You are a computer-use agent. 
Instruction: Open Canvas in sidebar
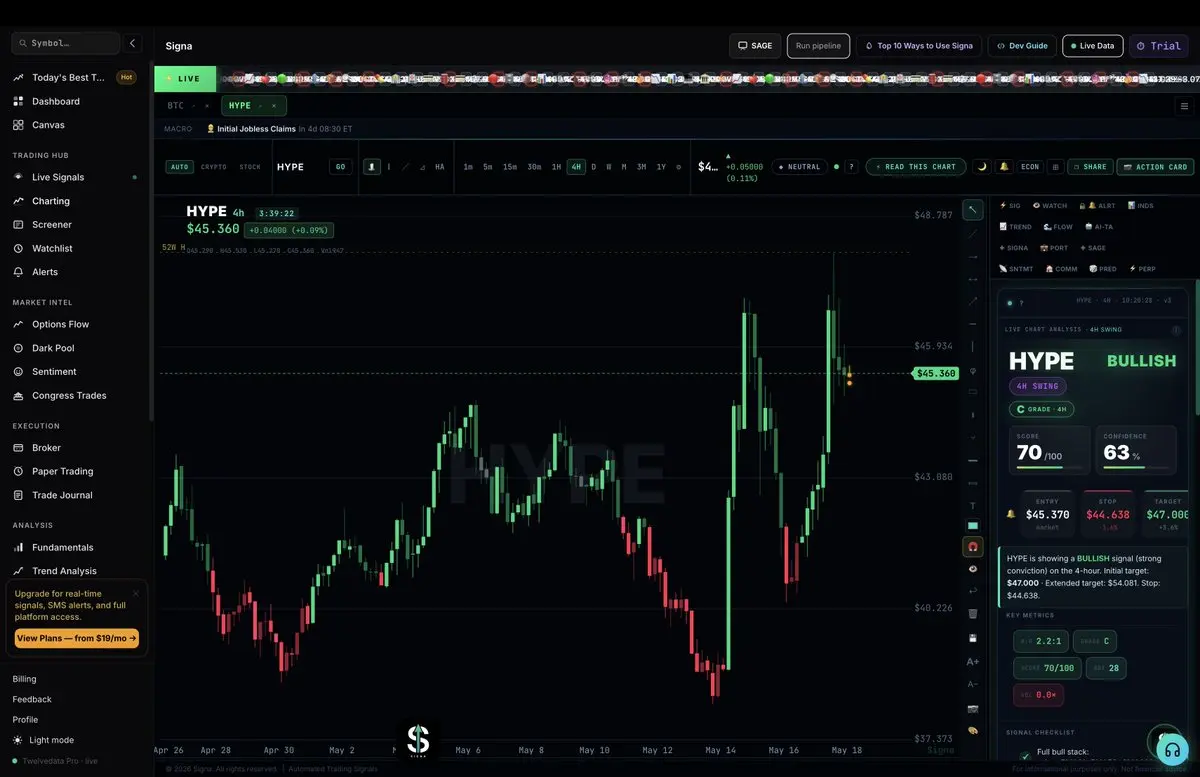click(48, 125)
